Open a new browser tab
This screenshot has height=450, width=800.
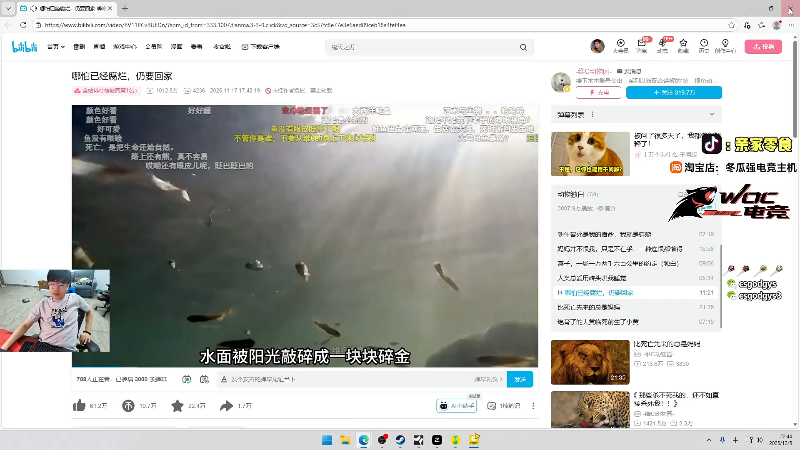point(125,8)
